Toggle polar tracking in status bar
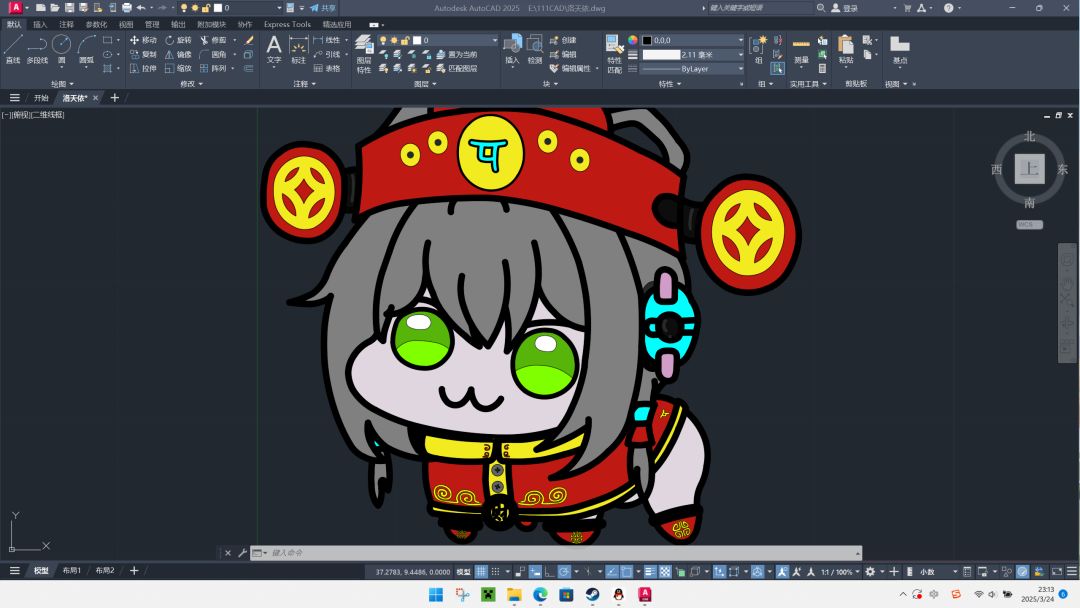Viewport: 1080px width, 608px height. (563, 572)
